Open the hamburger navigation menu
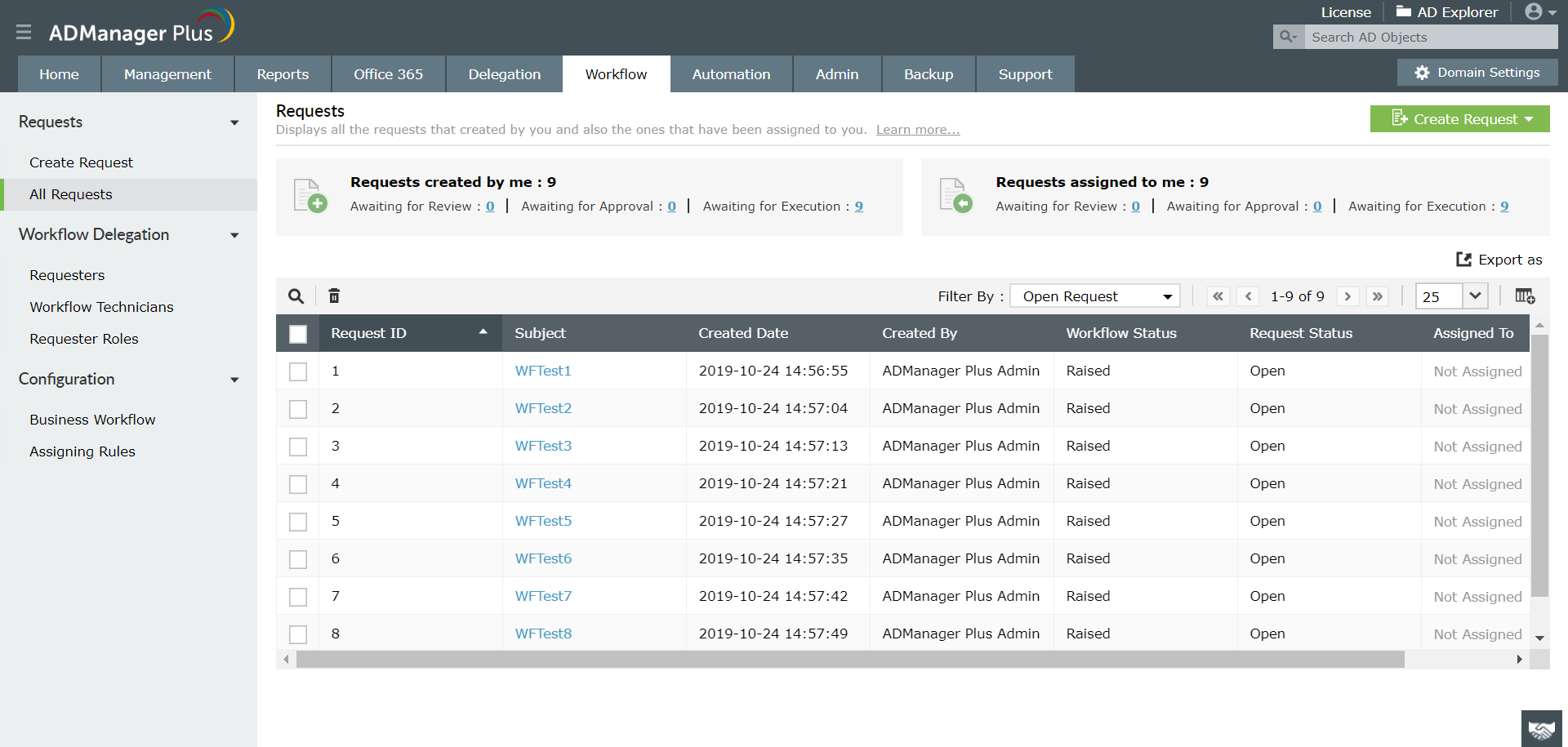 click(x=24, y=32)
